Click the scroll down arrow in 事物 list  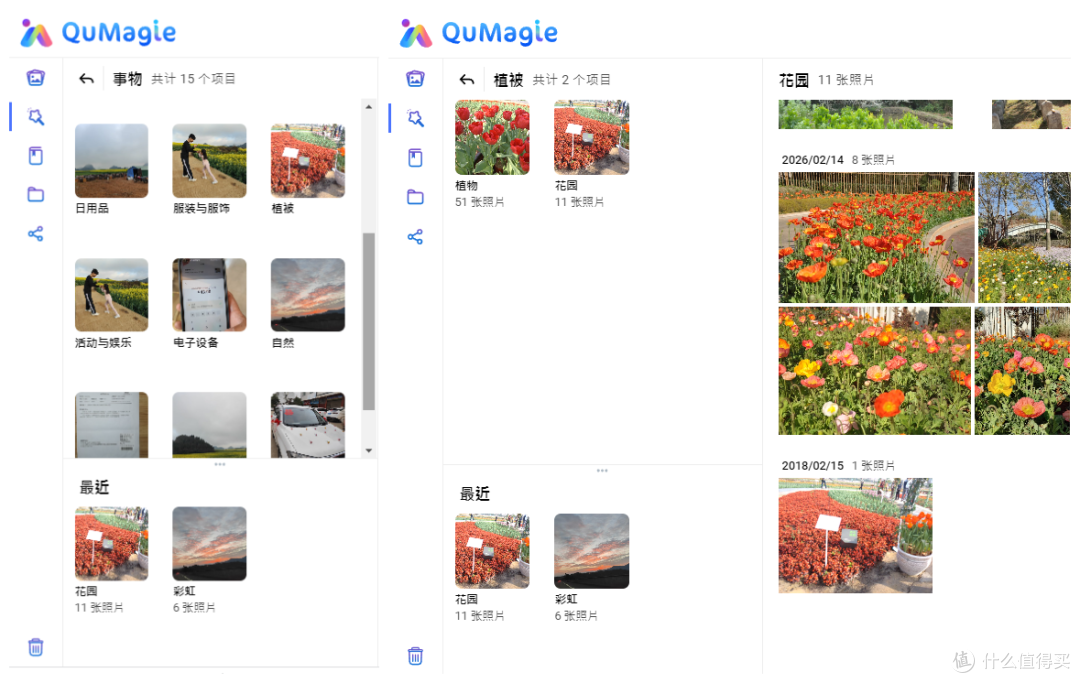[x=368, y=451]
